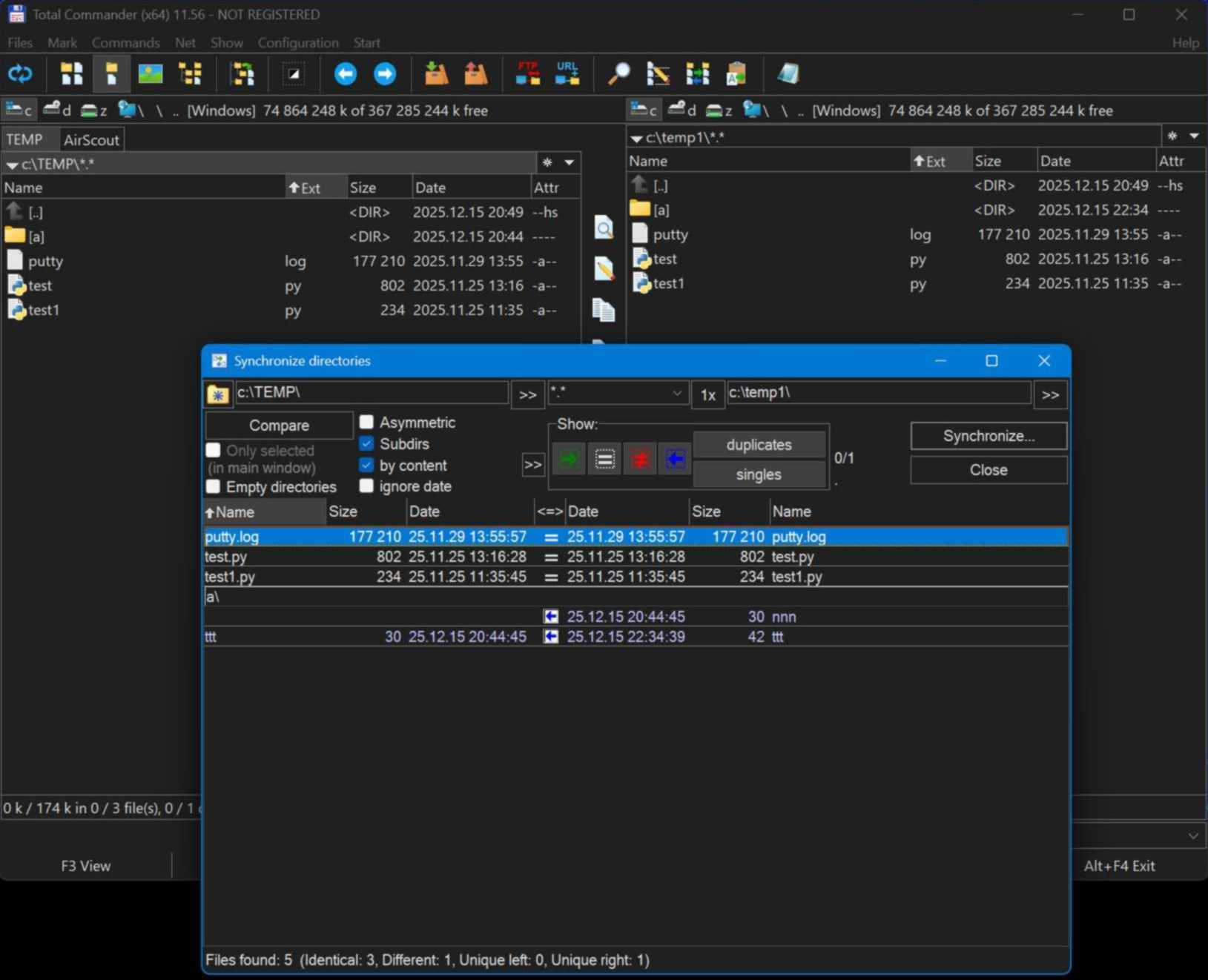Open the file mask *.* dropdown
The image size is (1208, 980).
pyautogui.click(x=676, y=394)
